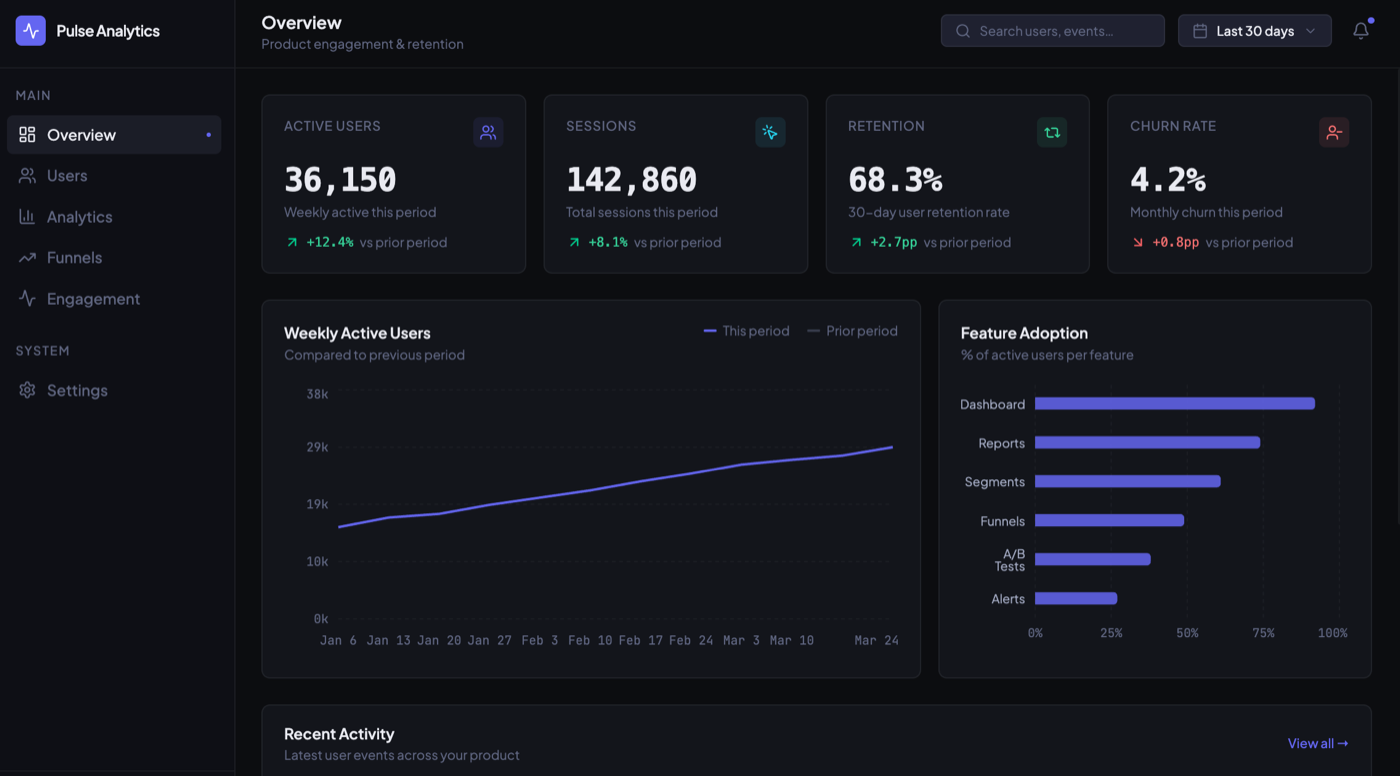Click the Mar 24 x-axis label
1400x776 pixels.
coord(877,640)
